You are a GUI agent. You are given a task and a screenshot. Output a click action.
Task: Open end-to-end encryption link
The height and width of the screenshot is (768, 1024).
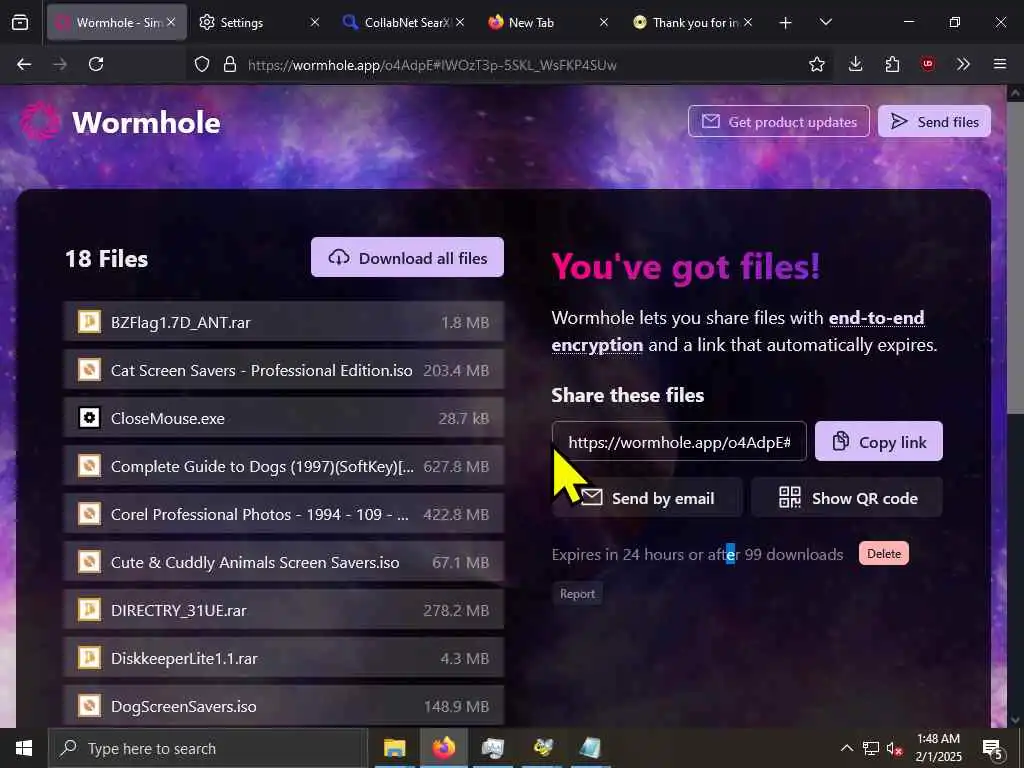coord(738,331)
